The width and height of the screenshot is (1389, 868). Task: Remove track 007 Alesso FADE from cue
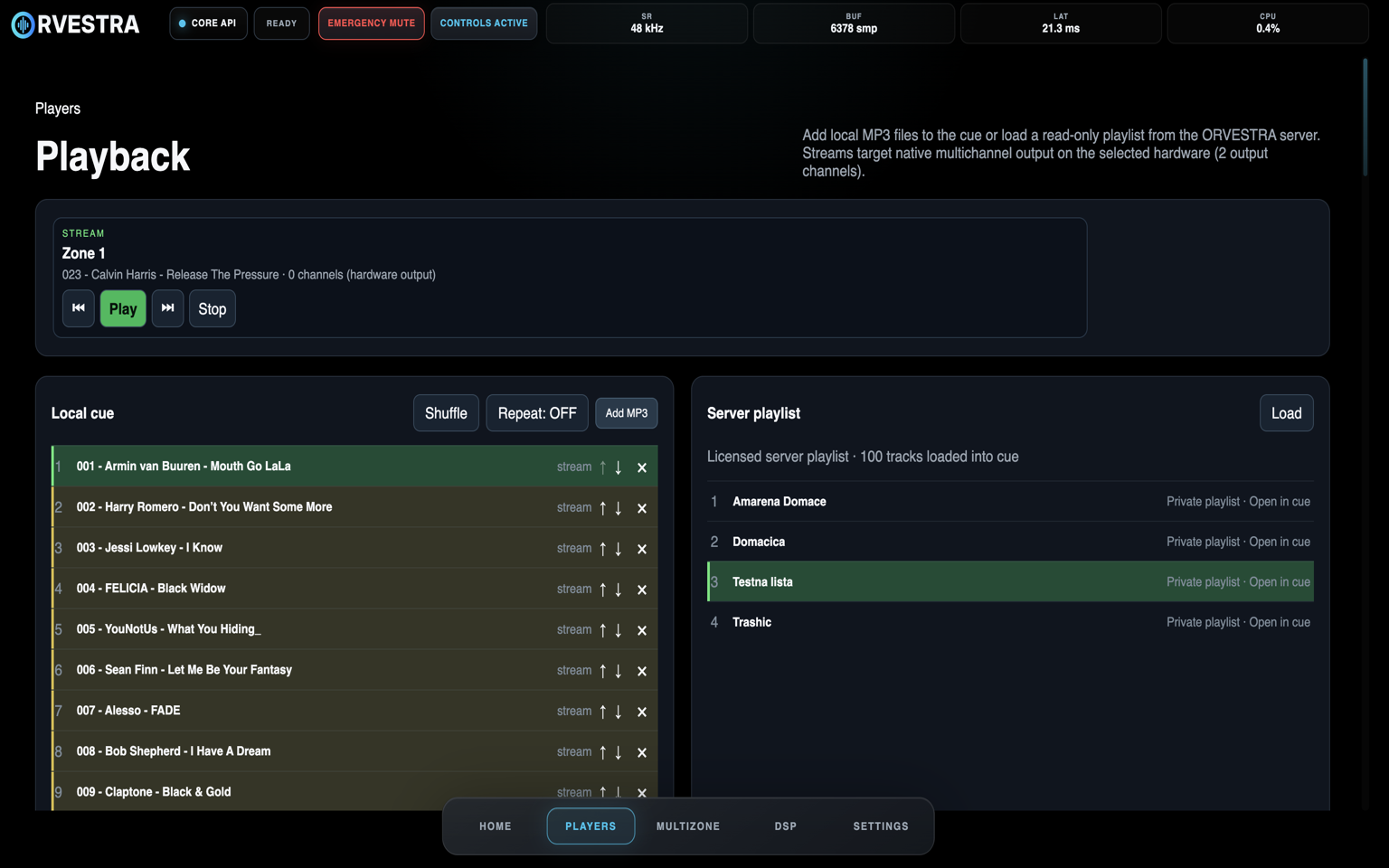tap(642, 712)
